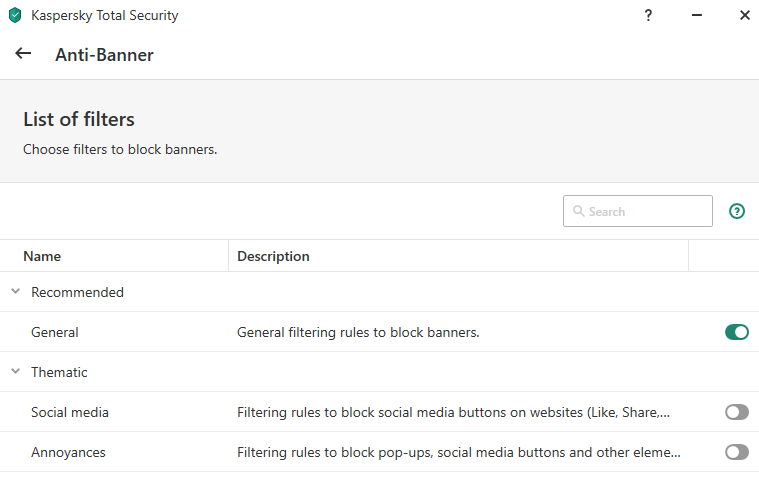Click the Anti-Banner page title

104,55
